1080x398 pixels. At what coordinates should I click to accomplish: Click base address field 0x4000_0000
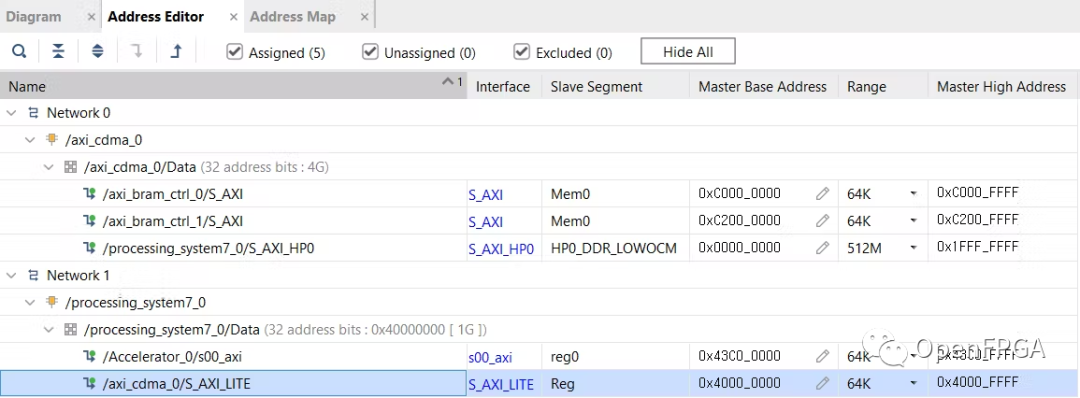740,383
